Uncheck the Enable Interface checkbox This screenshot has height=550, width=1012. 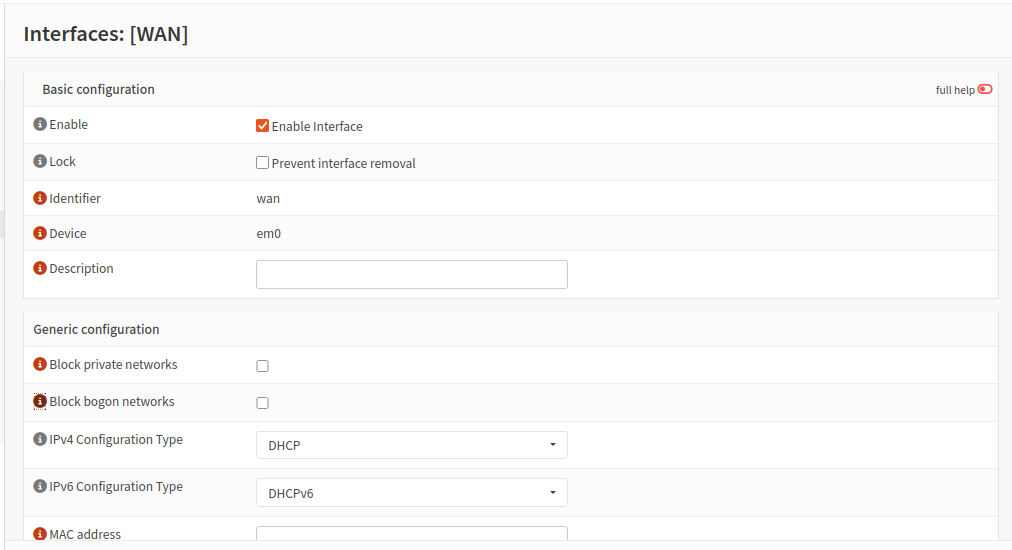(263, 126)
